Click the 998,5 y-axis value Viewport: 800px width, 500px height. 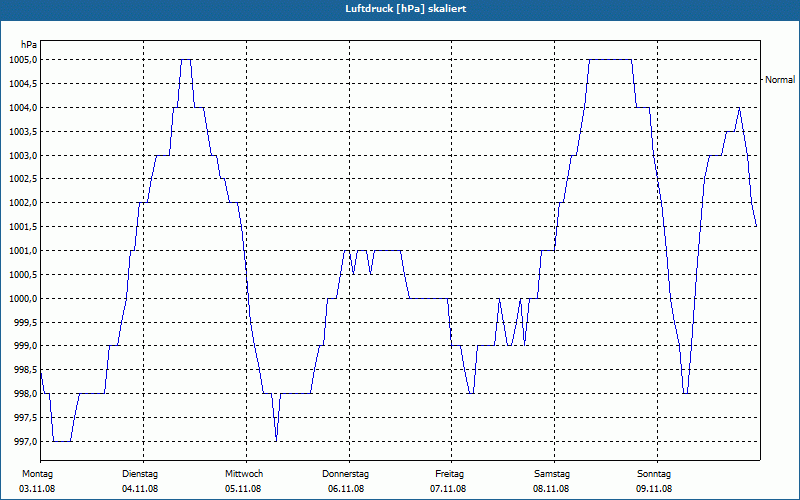(x=25, y=370)
